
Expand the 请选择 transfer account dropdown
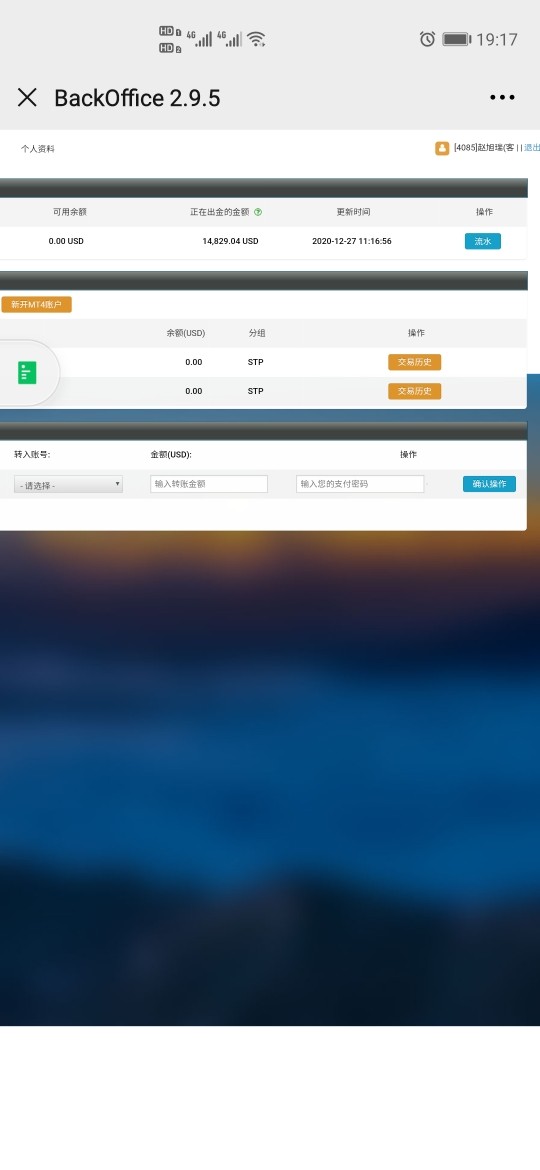tap(69, 484)
